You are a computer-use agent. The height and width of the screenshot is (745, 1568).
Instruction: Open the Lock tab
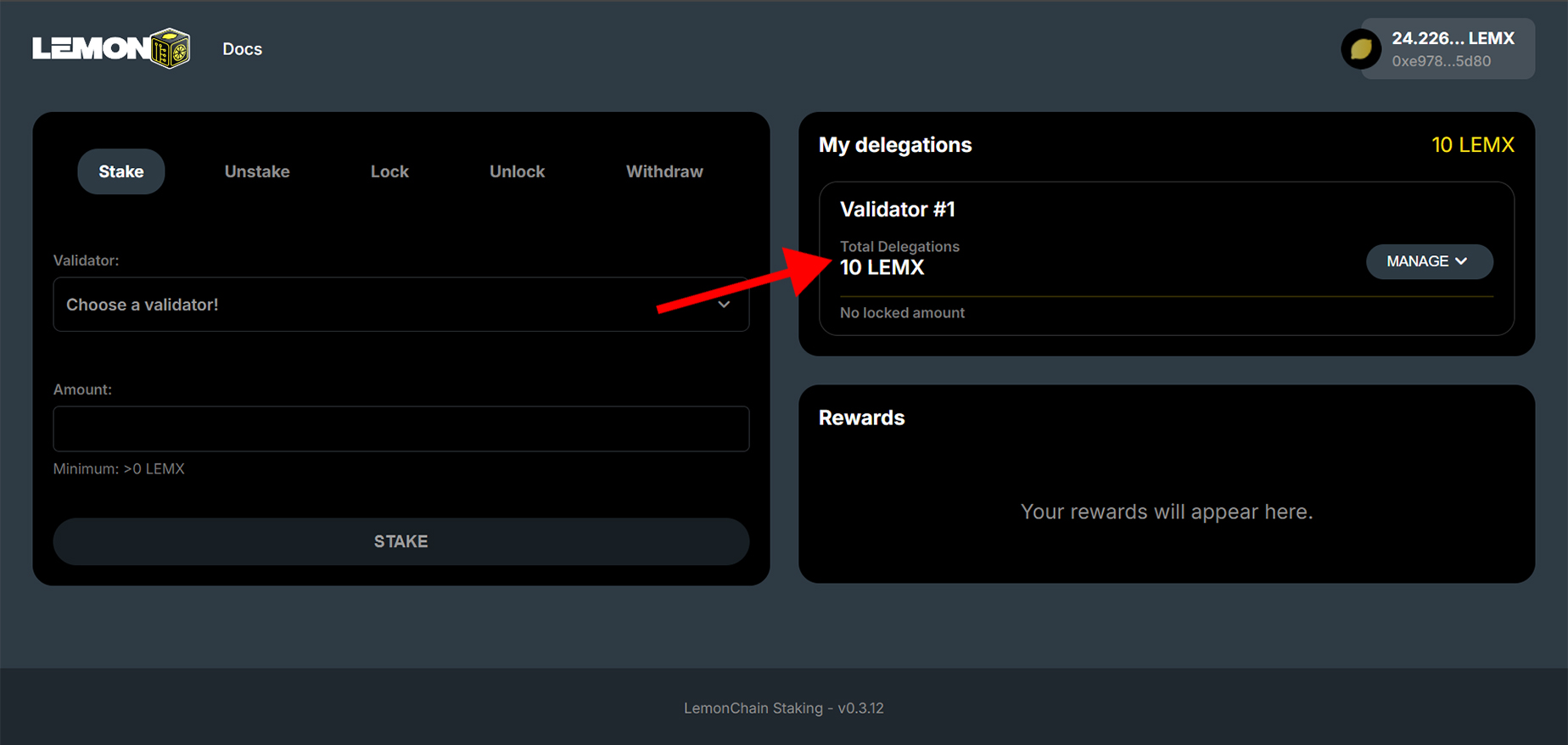[389, 171]
